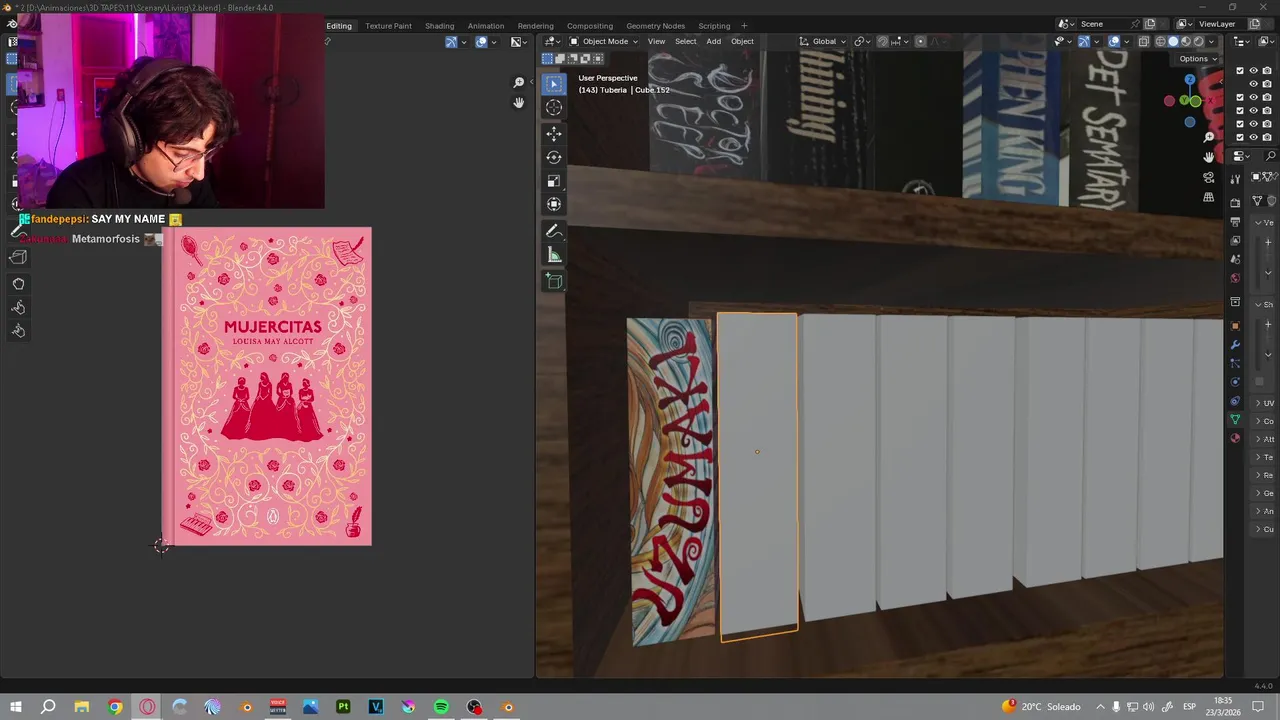This screenshot has width=1280, height=720.
Task: Open the View menu in viewport
Action: click(x=656, y=41)
